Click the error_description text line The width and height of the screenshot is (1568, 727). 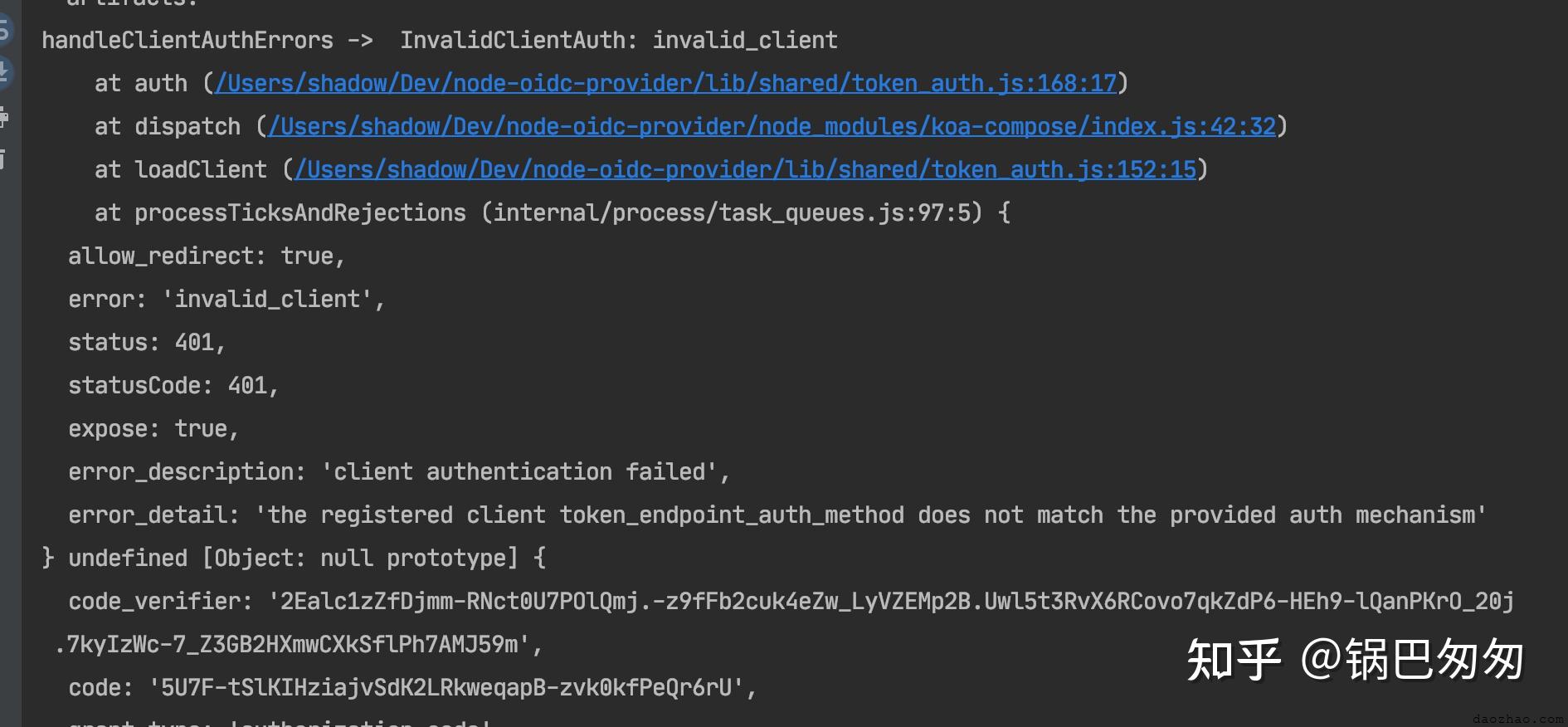tap(399, 471)
